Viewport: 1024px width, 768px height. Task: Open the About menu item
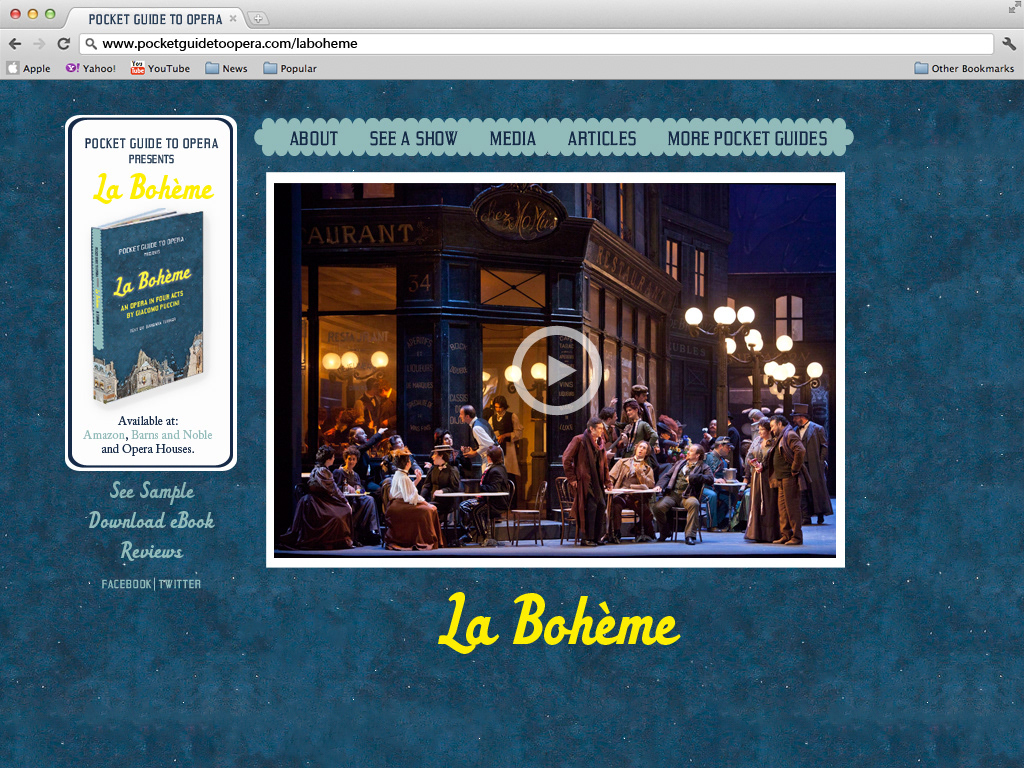(x=313, y=139)
